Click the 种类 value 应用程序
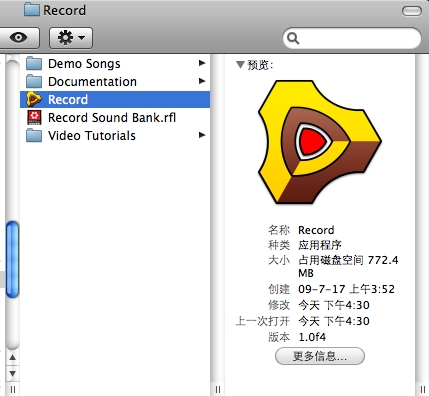 (320, 245)
